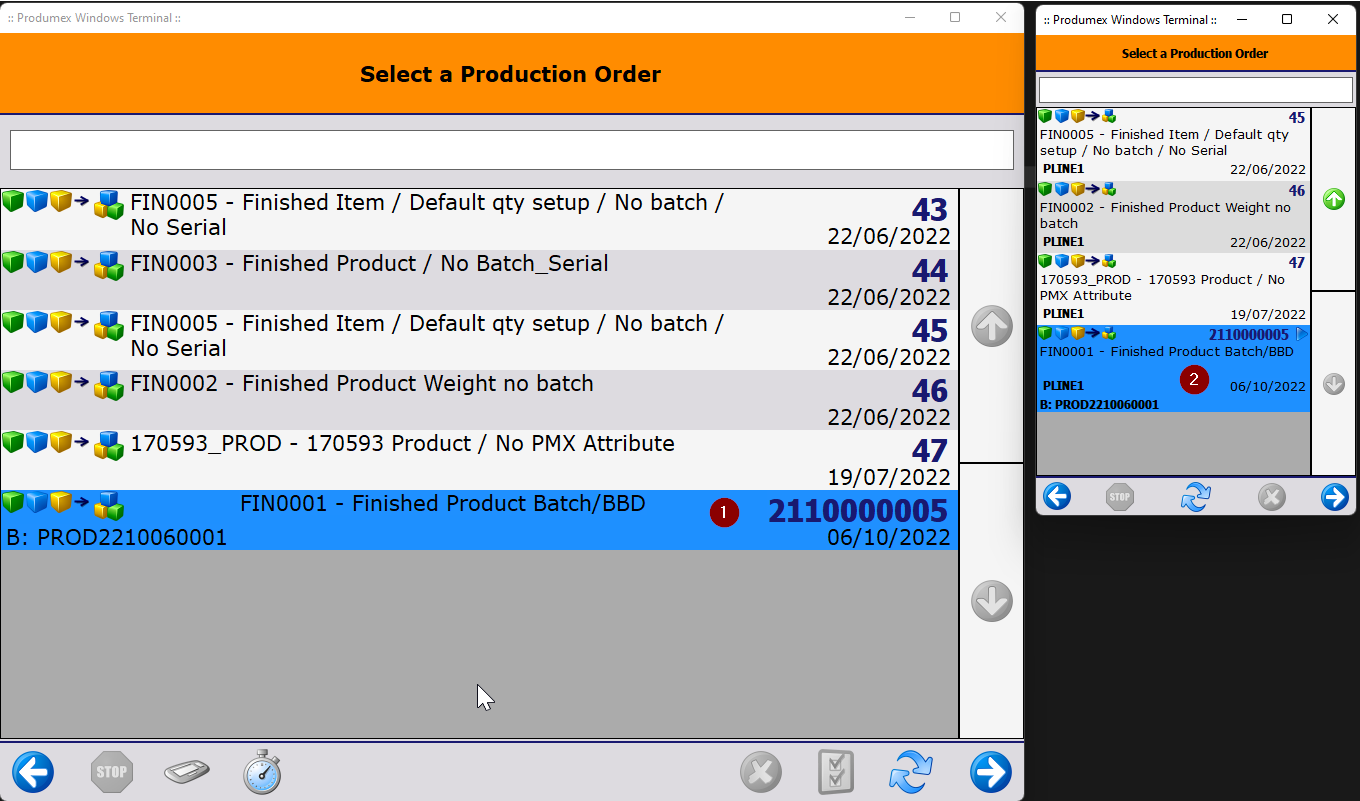Select order 45 FIN0005 in the small window
This screenshot has height=801, width=1360.
(1173, 144)
